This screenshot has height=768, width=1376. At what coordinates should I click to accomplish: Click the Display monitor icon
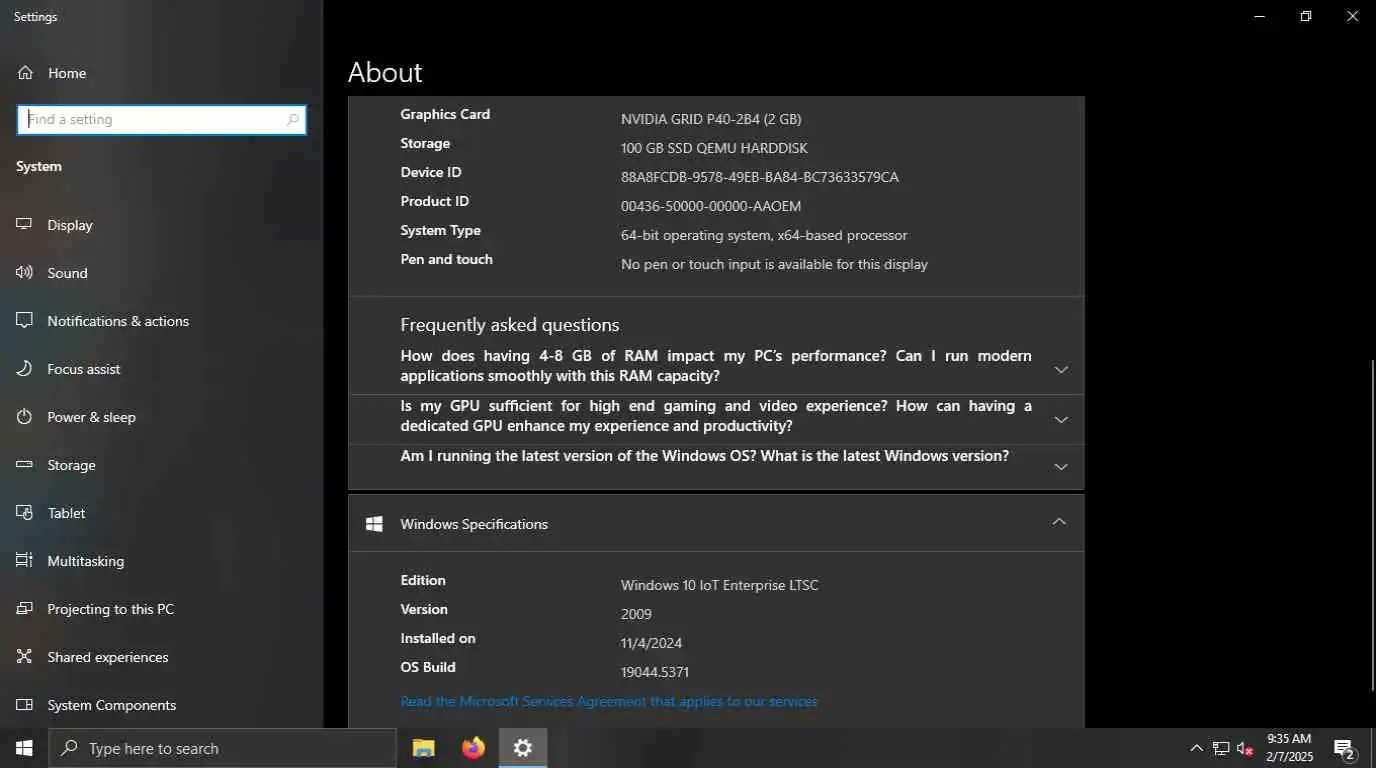25,225
